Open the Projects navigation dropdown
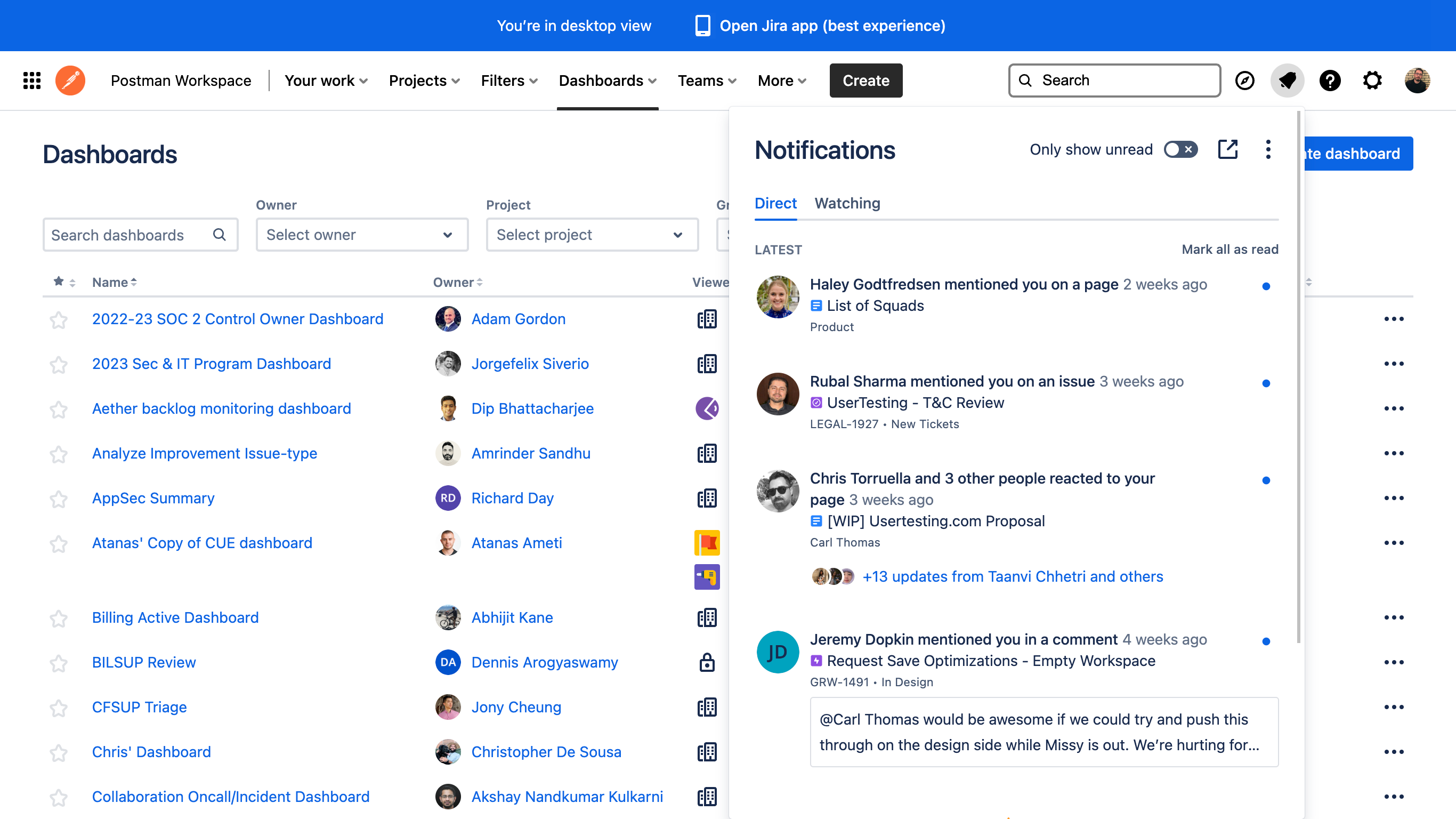 424,81
